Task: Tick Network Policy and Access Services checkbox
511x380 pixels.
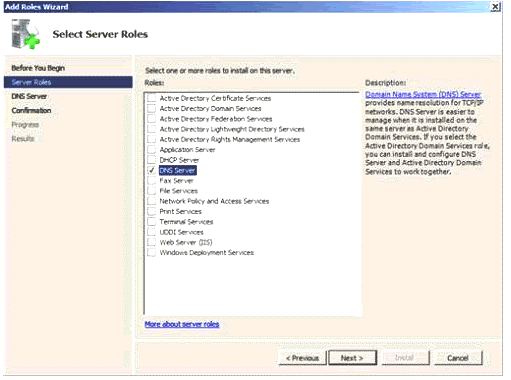Action: (x=151, y=201)
